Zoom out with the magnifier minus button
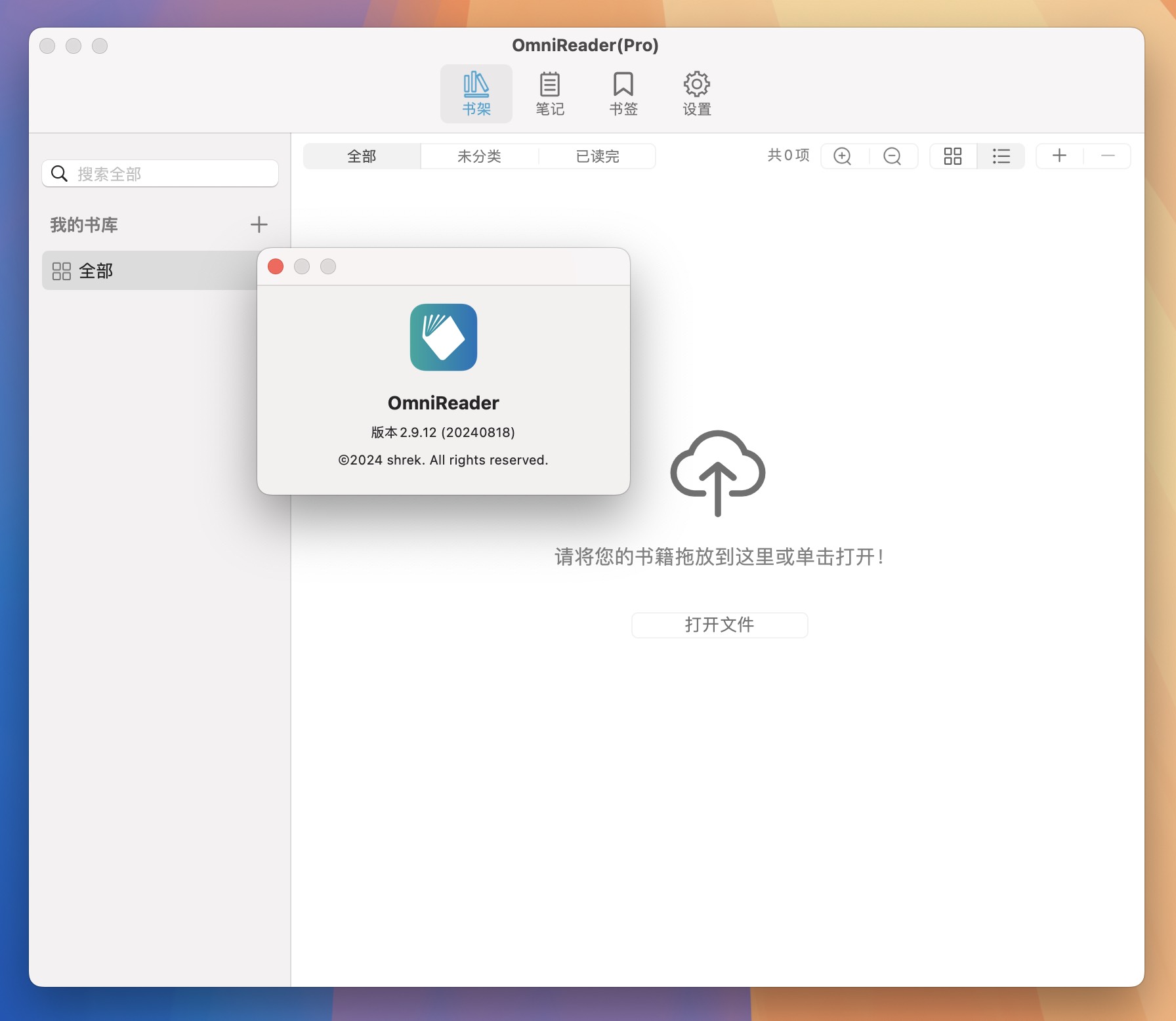1176x1021 pixels. pyautogui.click(x=892, y=156)
